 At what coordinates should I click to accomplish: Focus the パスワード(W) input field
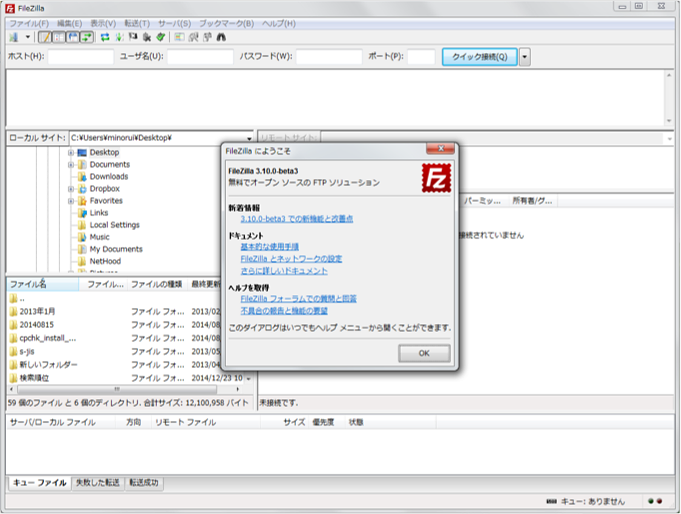tap(329, 56)
